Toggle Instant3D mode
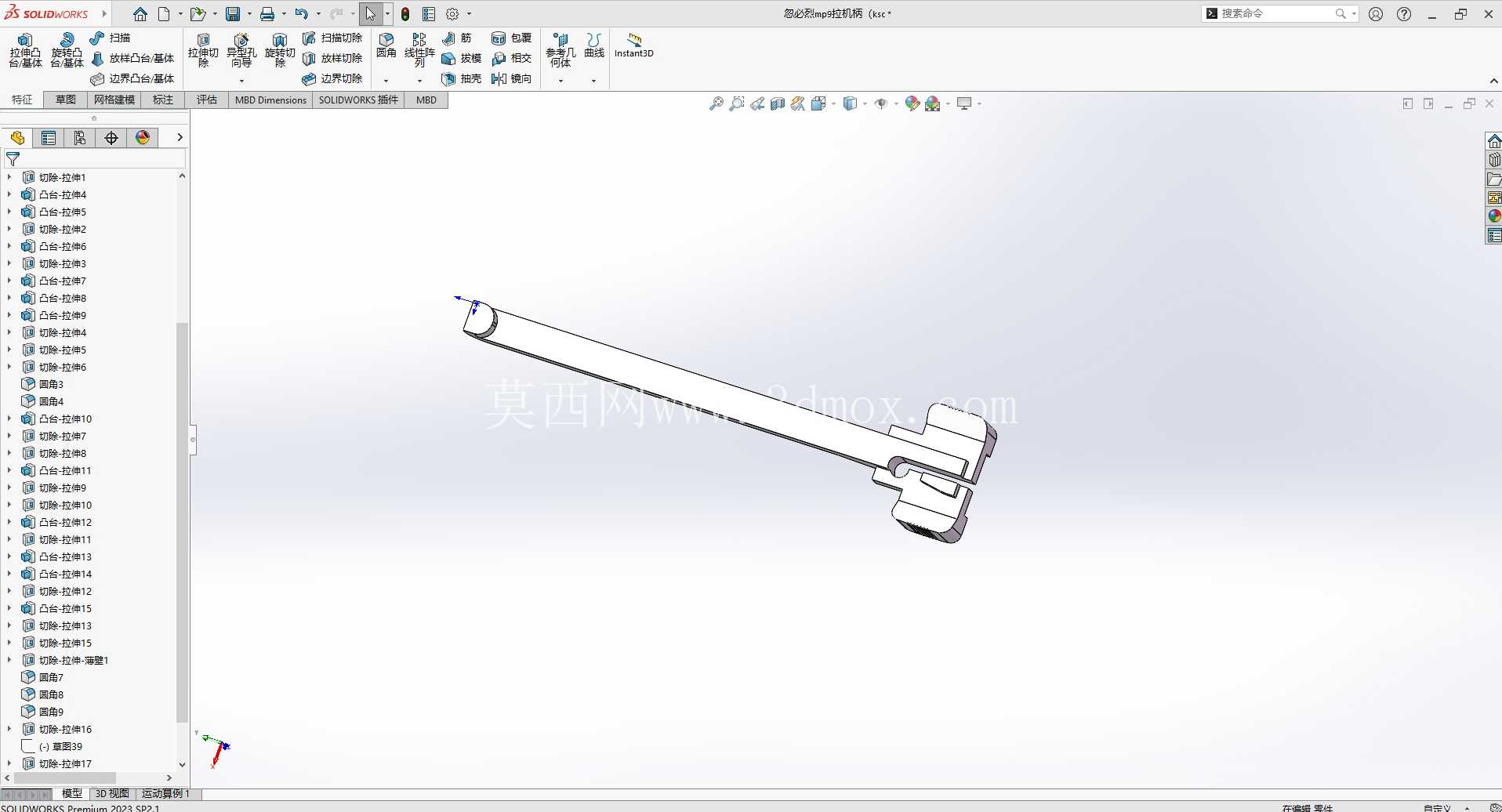 click(633, 45)
